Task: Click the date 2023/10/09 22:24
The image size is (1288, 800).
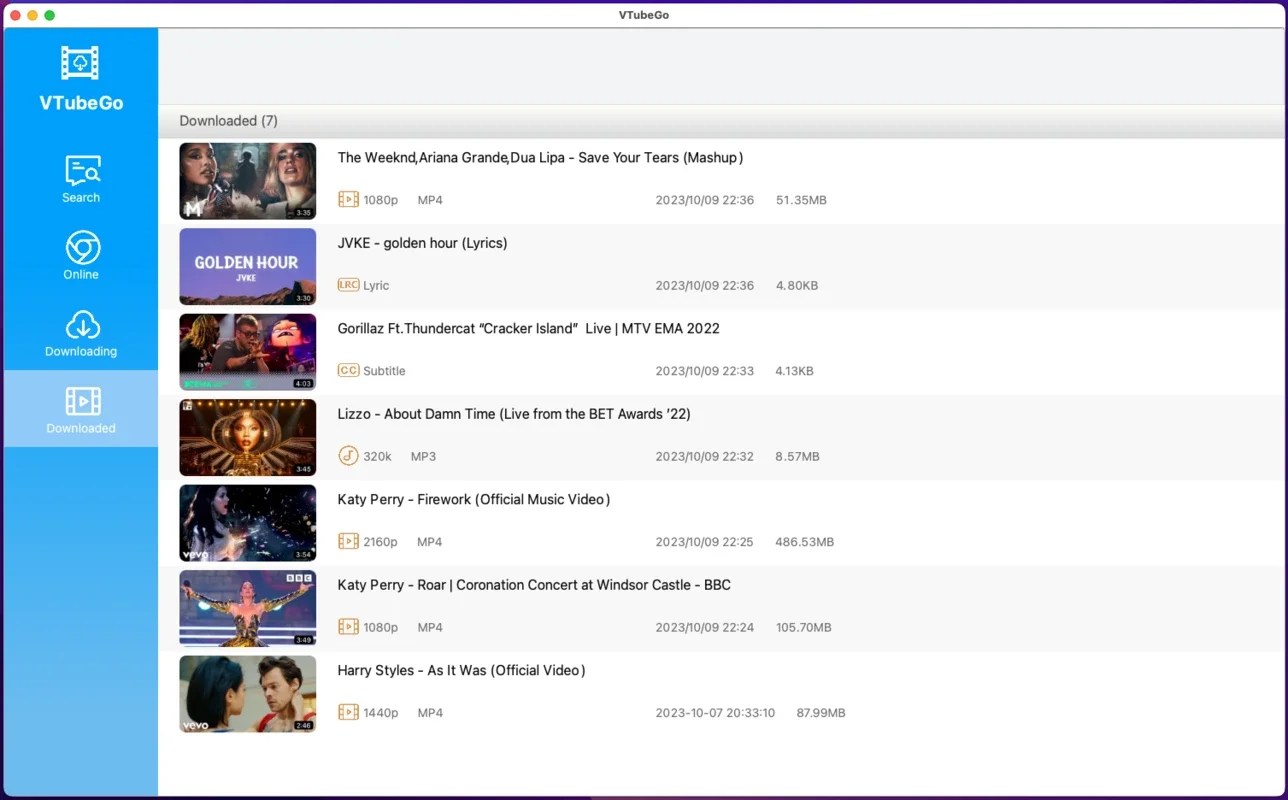Action: [x=704, y=627]
